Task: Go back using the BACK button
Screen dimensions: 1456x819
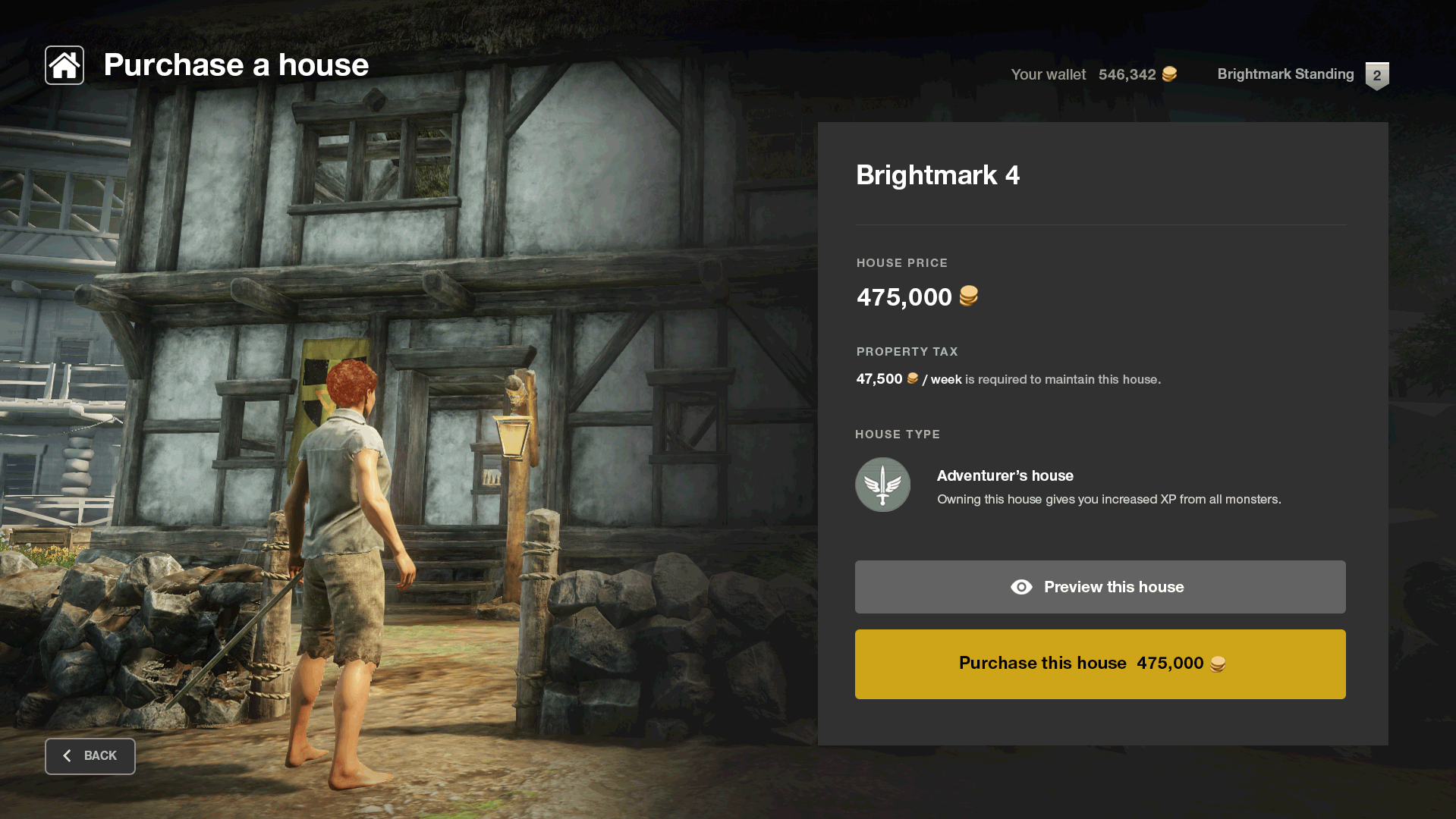Action: tap(90, 756)
